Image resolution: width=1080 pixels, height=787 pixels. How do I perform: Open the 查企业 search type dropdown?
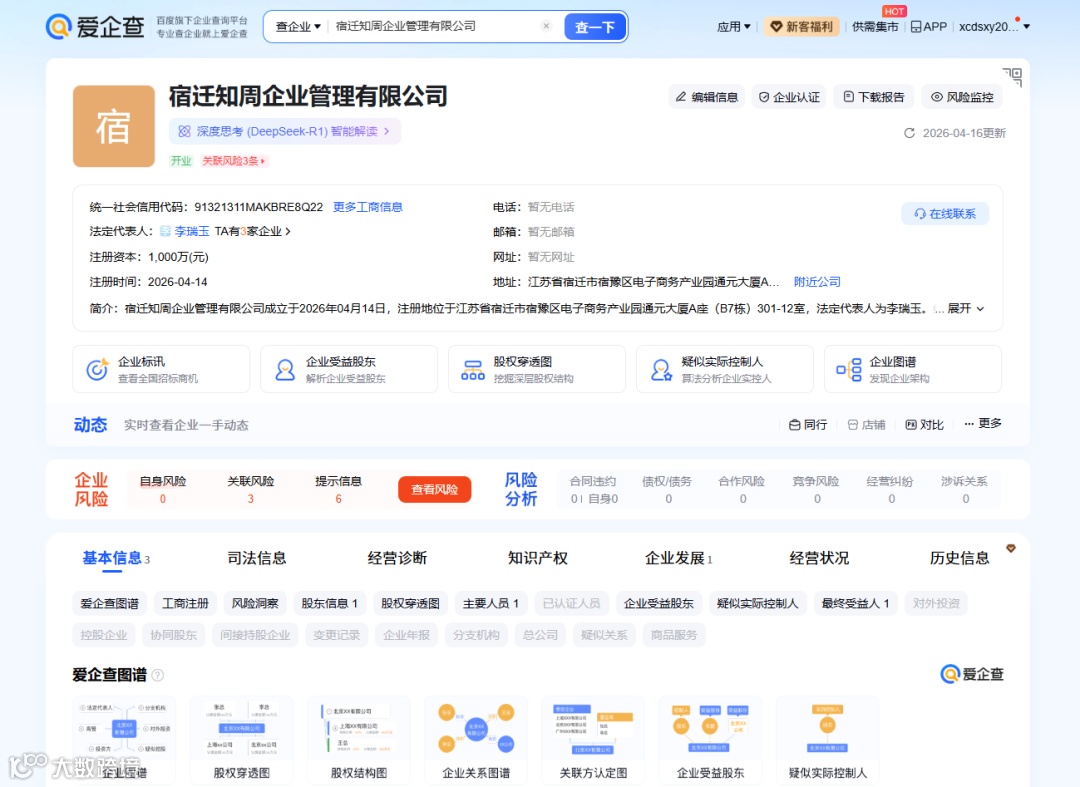coord(298,27)
